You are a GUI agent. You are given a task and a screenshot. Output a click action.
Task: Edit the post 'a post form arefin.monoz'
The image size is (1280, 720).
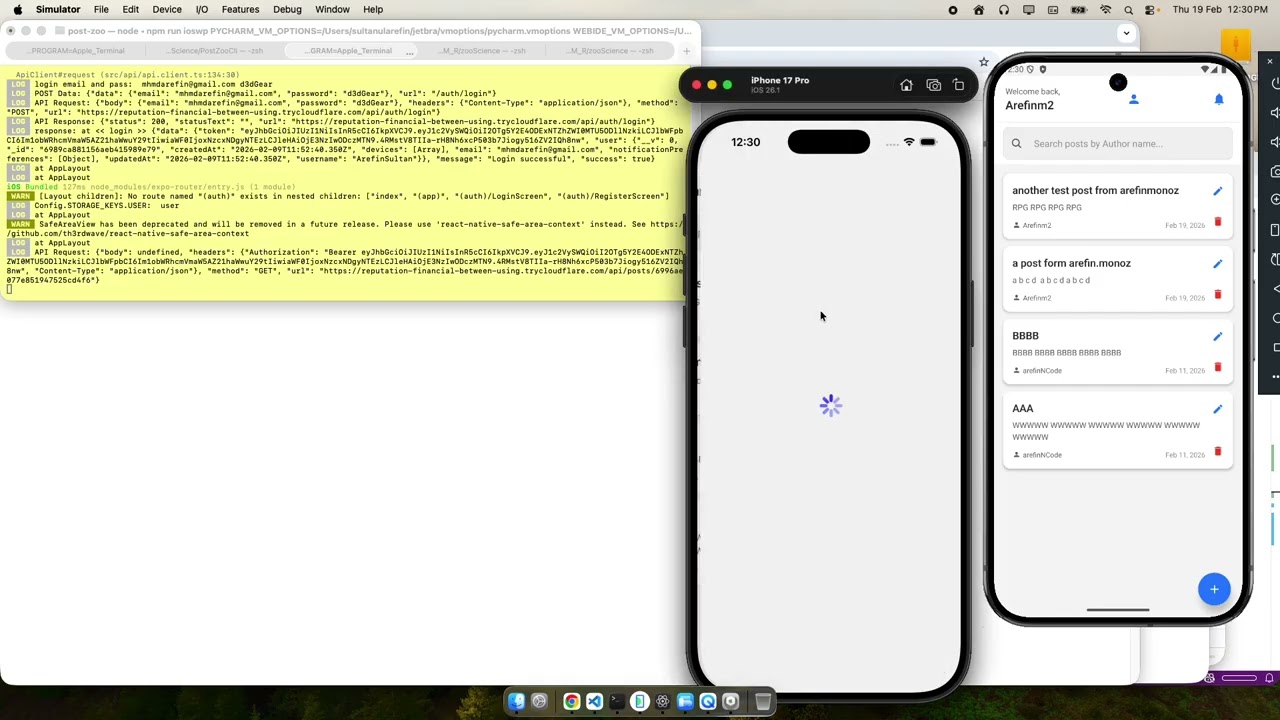[x=1217, y=264]
